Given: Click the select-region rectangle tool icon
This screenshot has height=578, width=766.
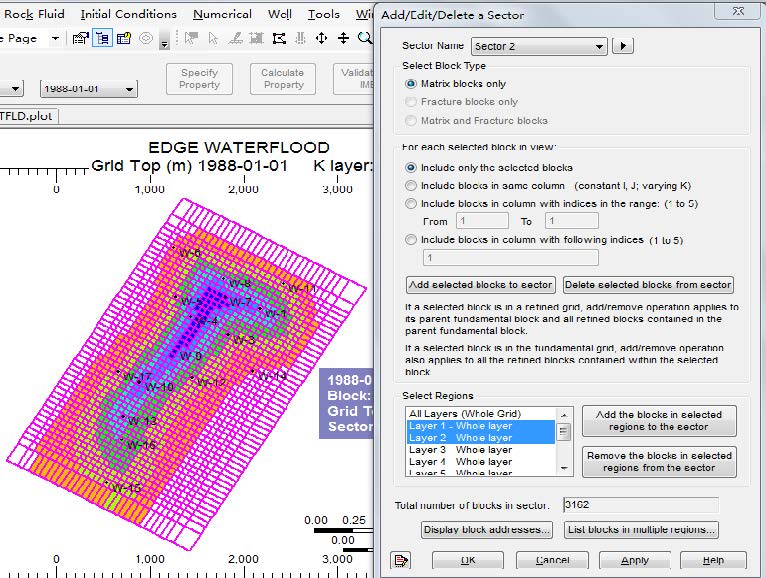Looking at the screenshot, I should (x=278, y=38).
